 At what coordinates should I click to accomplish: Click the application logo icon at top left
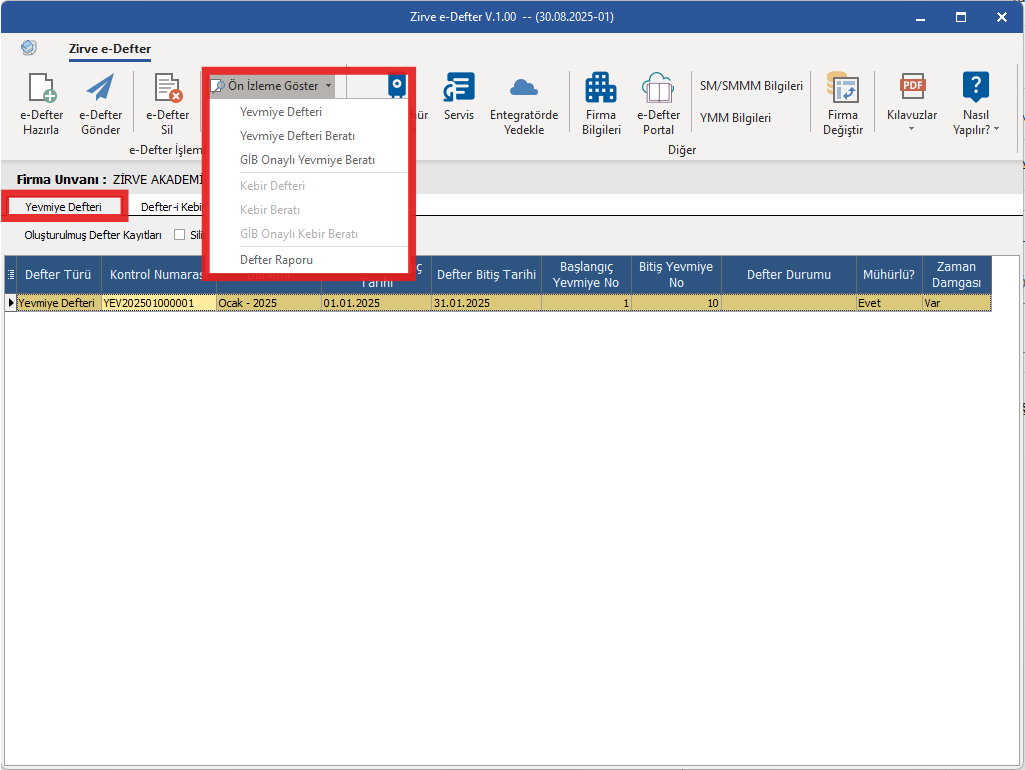click(29, 48)
